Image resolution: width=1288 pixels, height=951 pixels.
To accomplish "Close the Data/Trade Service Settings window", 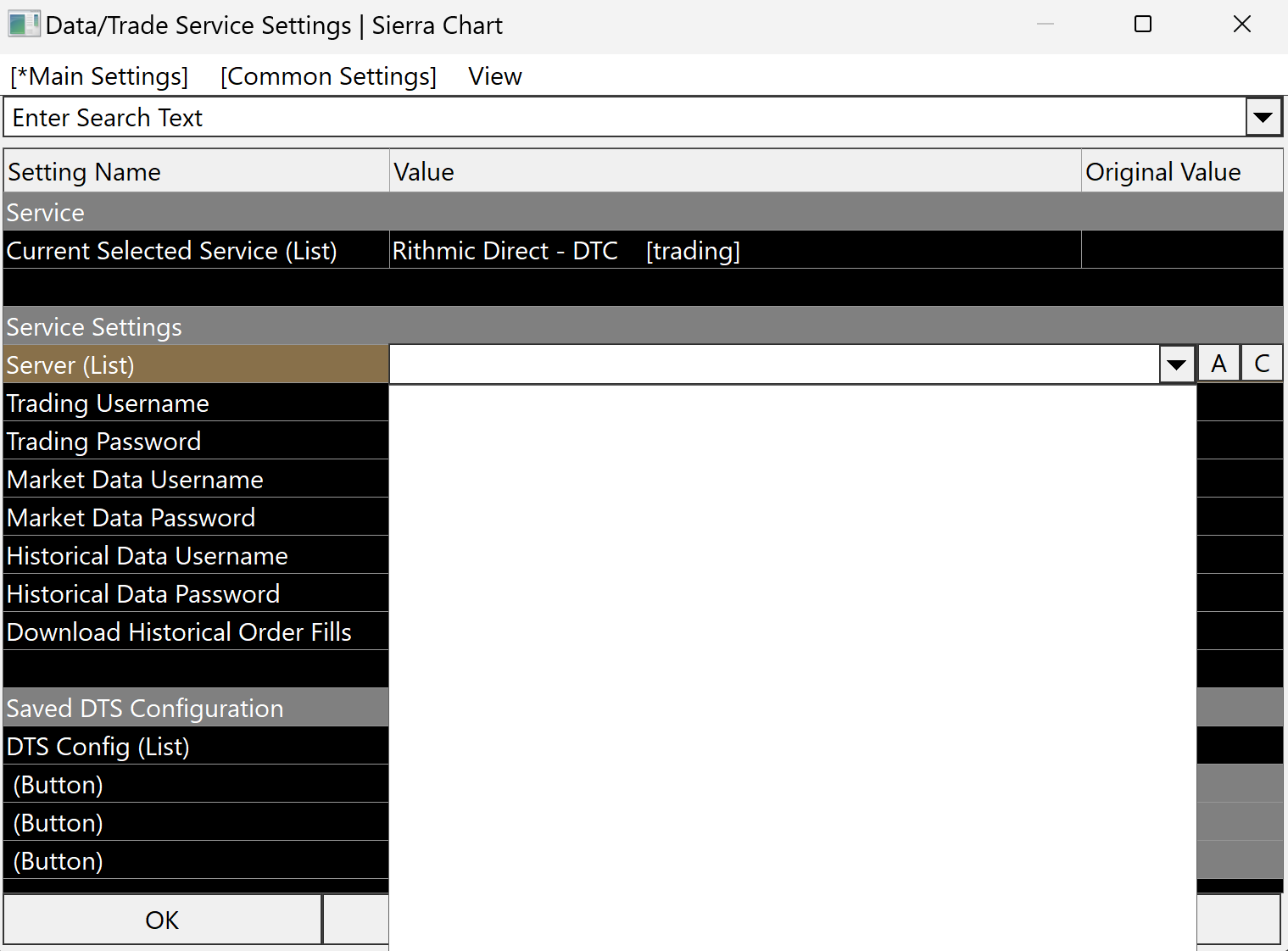I will click(1242, 25).
